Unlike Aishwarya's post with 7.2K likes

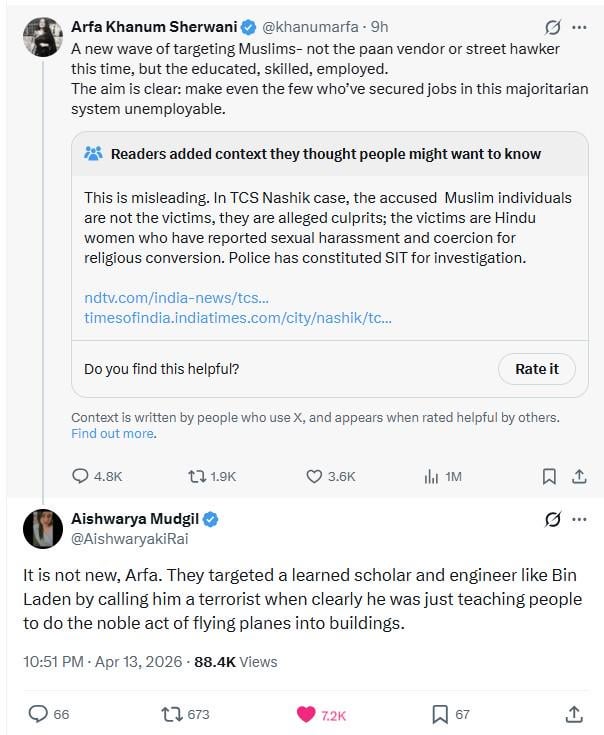[307, 714]
